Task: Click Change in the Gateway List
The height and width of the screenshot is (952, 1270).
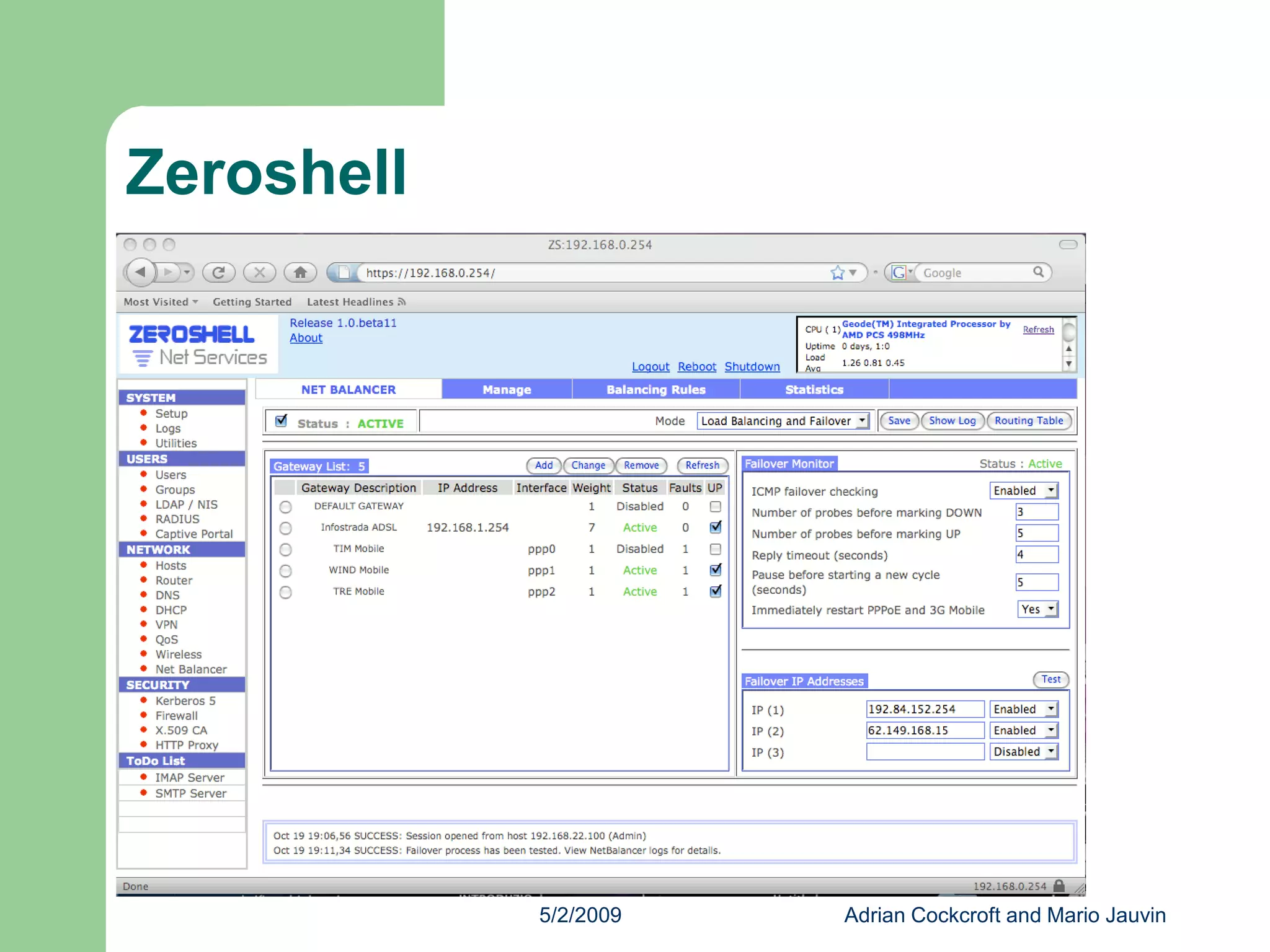Action: 588,465
